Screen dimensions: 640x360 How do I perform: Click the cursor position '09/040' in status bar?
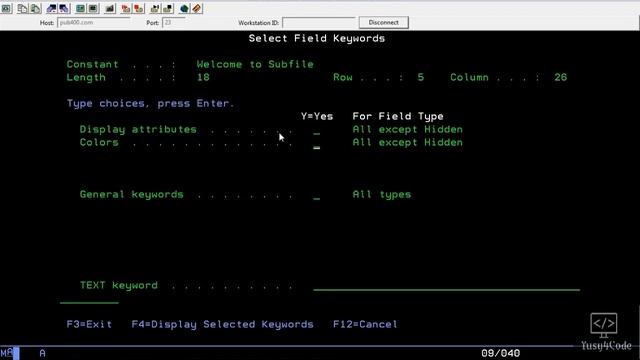pyautogui.click(x=500, y=353)
